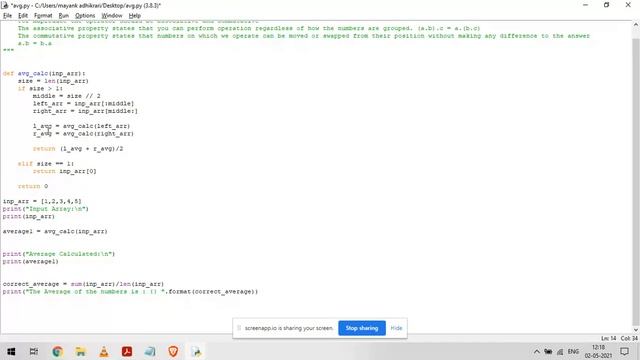Click the IDLE icon in the title bar

point(5,5)
